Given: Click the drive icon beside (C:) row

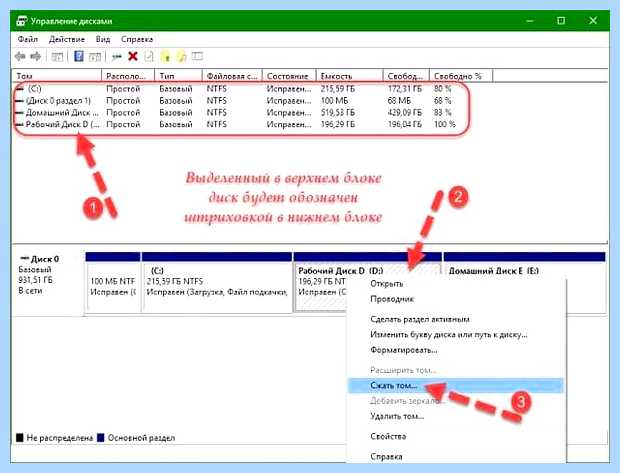Looking at the screenshot, I should tap(20, 89).
